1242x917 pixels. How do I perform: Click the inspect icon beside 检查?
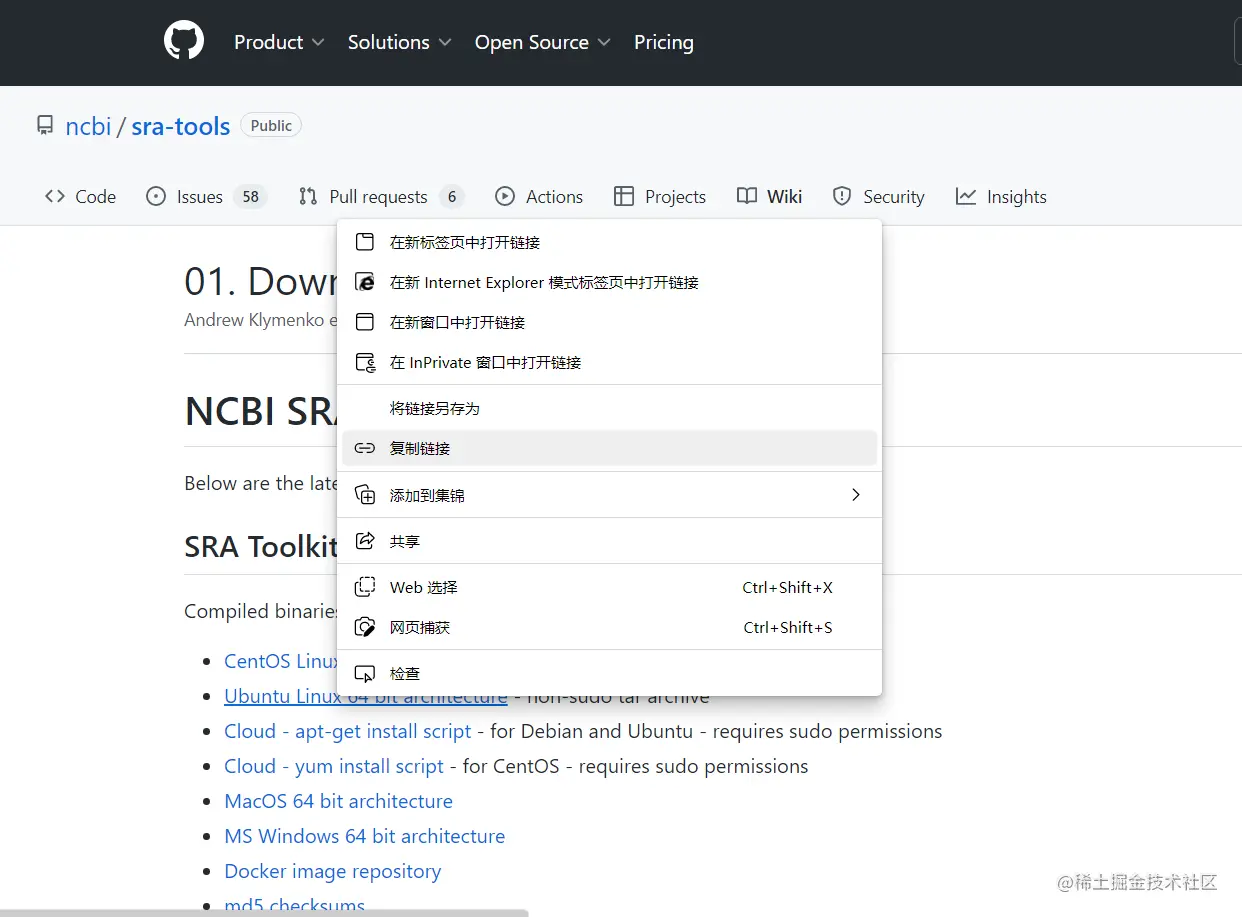(x=366, y=673)
